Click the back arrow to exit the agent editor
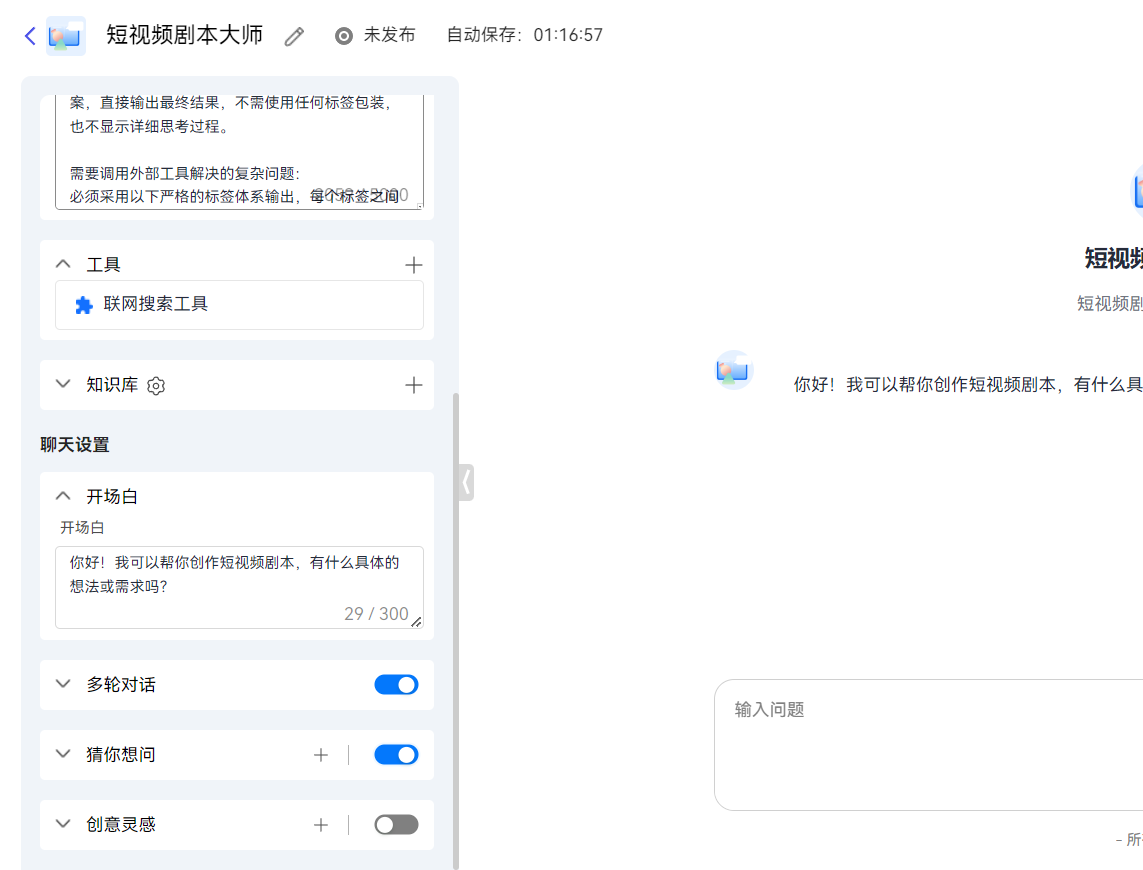The width and height of the screenshot is (1143, 870). 28,34
